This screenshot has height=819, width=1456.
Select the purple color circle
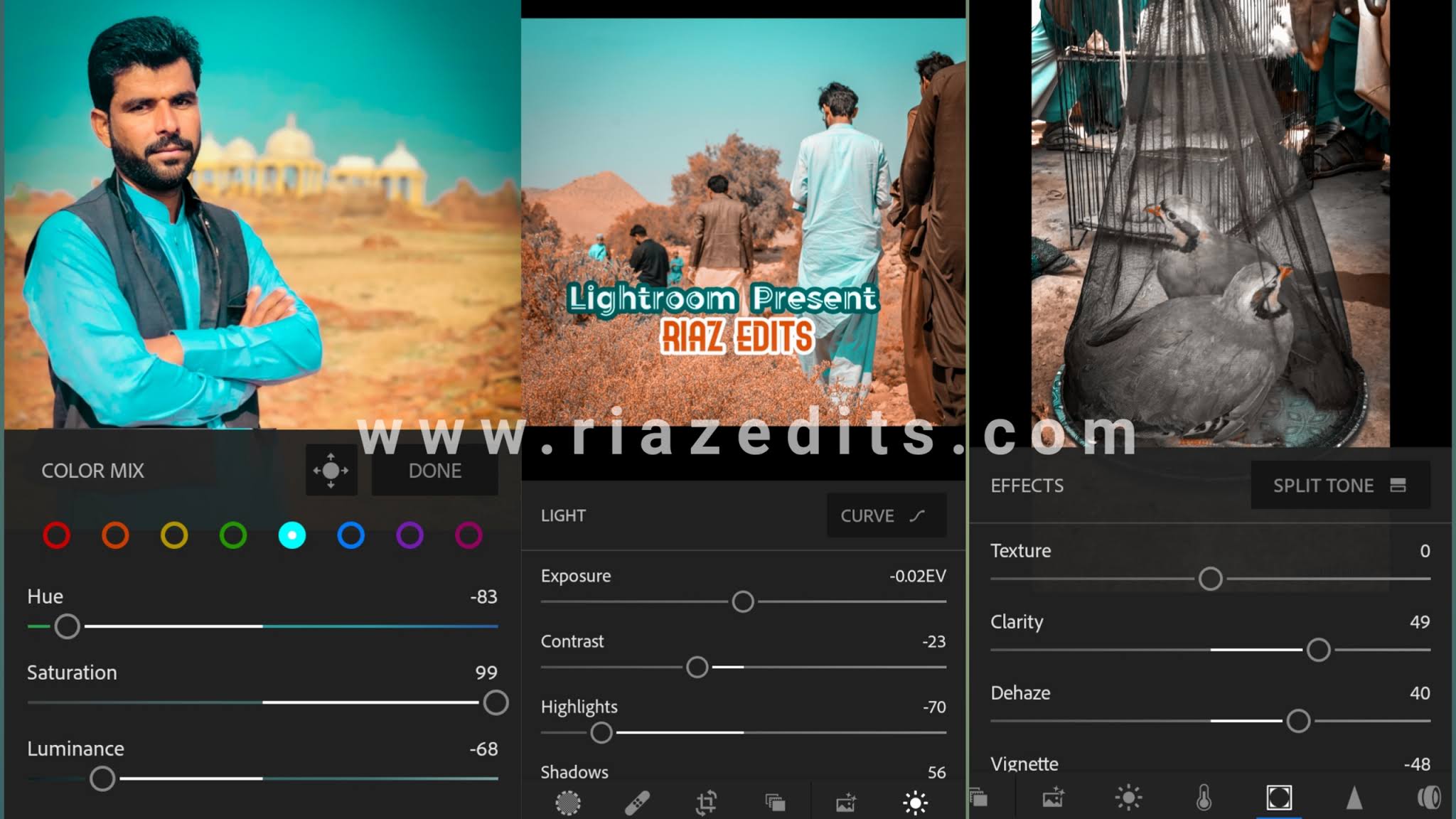point(409,535)
